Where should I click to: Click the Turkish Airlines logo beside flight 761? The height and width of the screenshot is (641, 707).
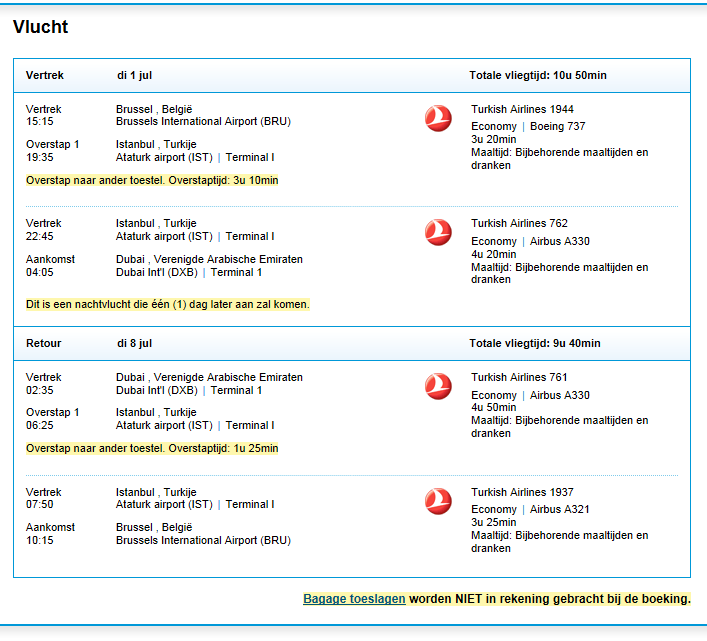point(438,386)
